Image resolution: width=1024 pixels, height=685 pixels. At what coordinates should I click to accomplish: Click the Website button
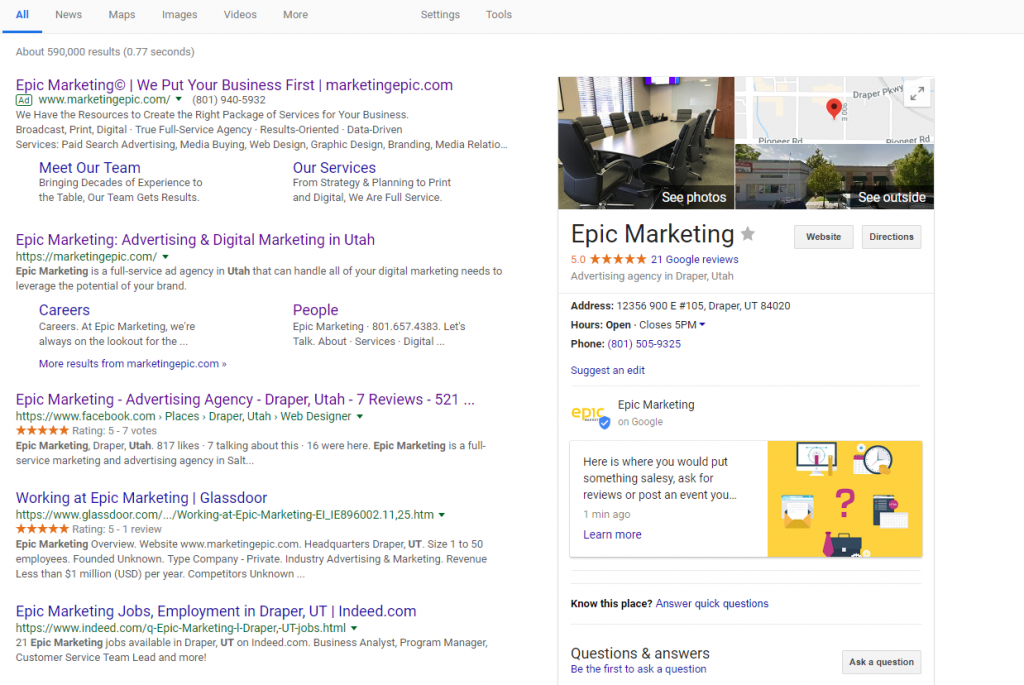(x=824, y=236)
